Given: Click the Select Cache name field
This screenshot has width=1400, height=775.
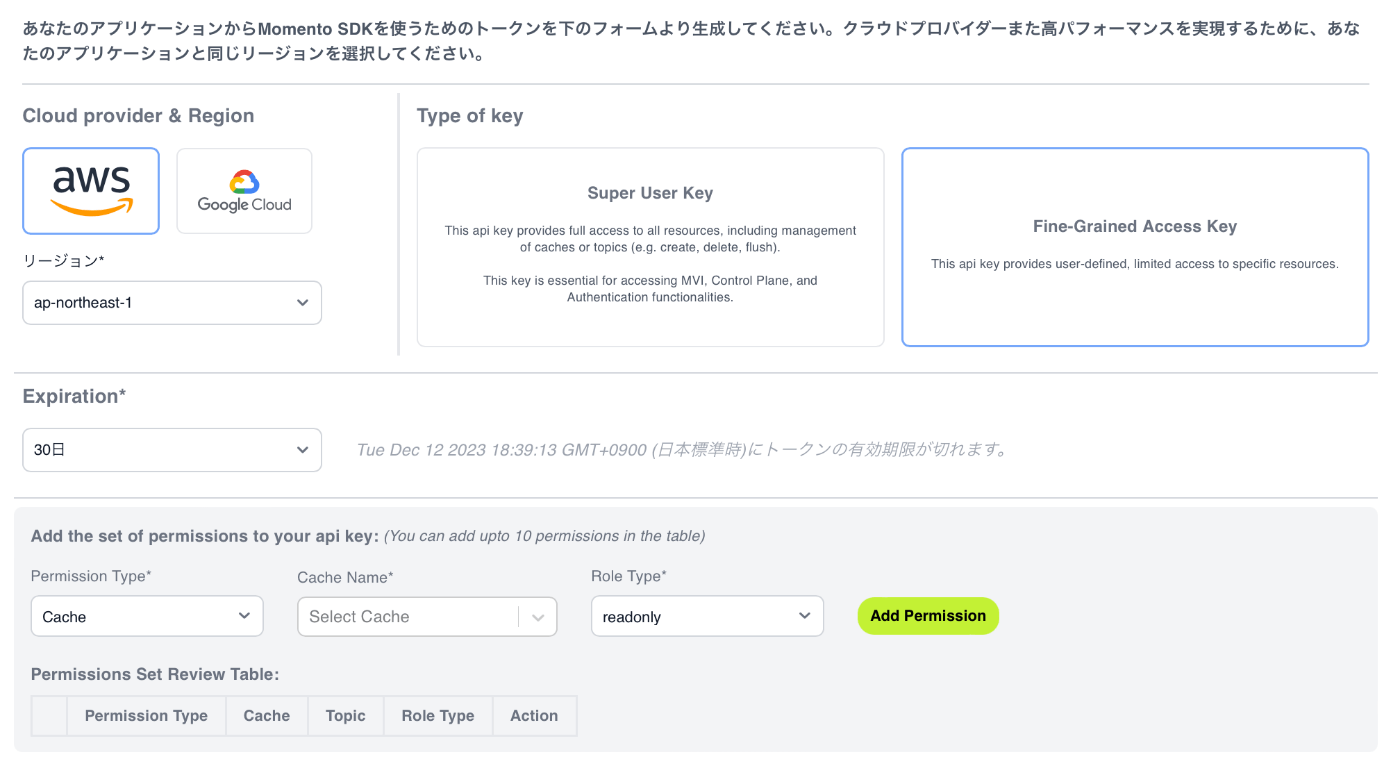Looking at the screenshot, I should [427, 616].
